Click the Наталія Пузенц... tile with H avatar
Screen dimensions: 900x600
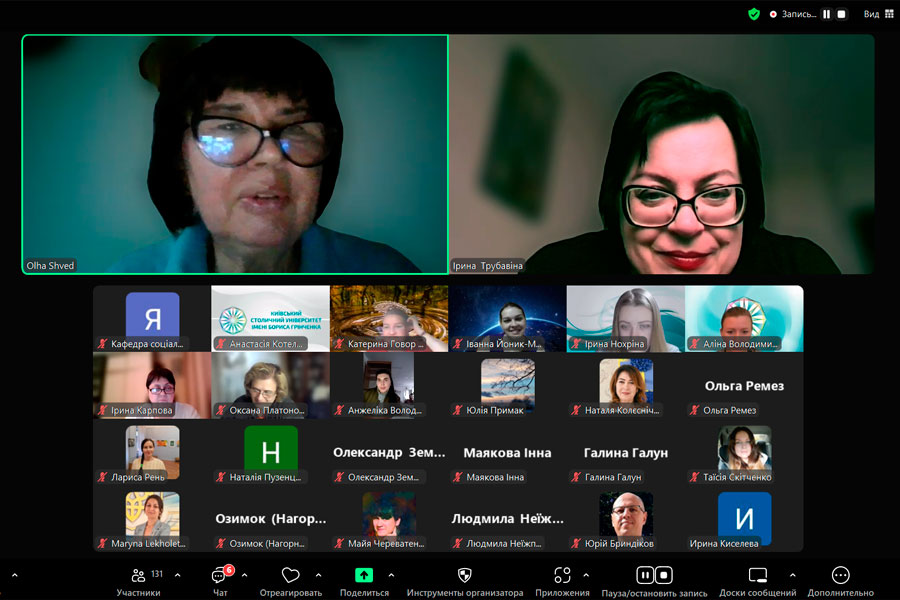click(x=270, y=452)
